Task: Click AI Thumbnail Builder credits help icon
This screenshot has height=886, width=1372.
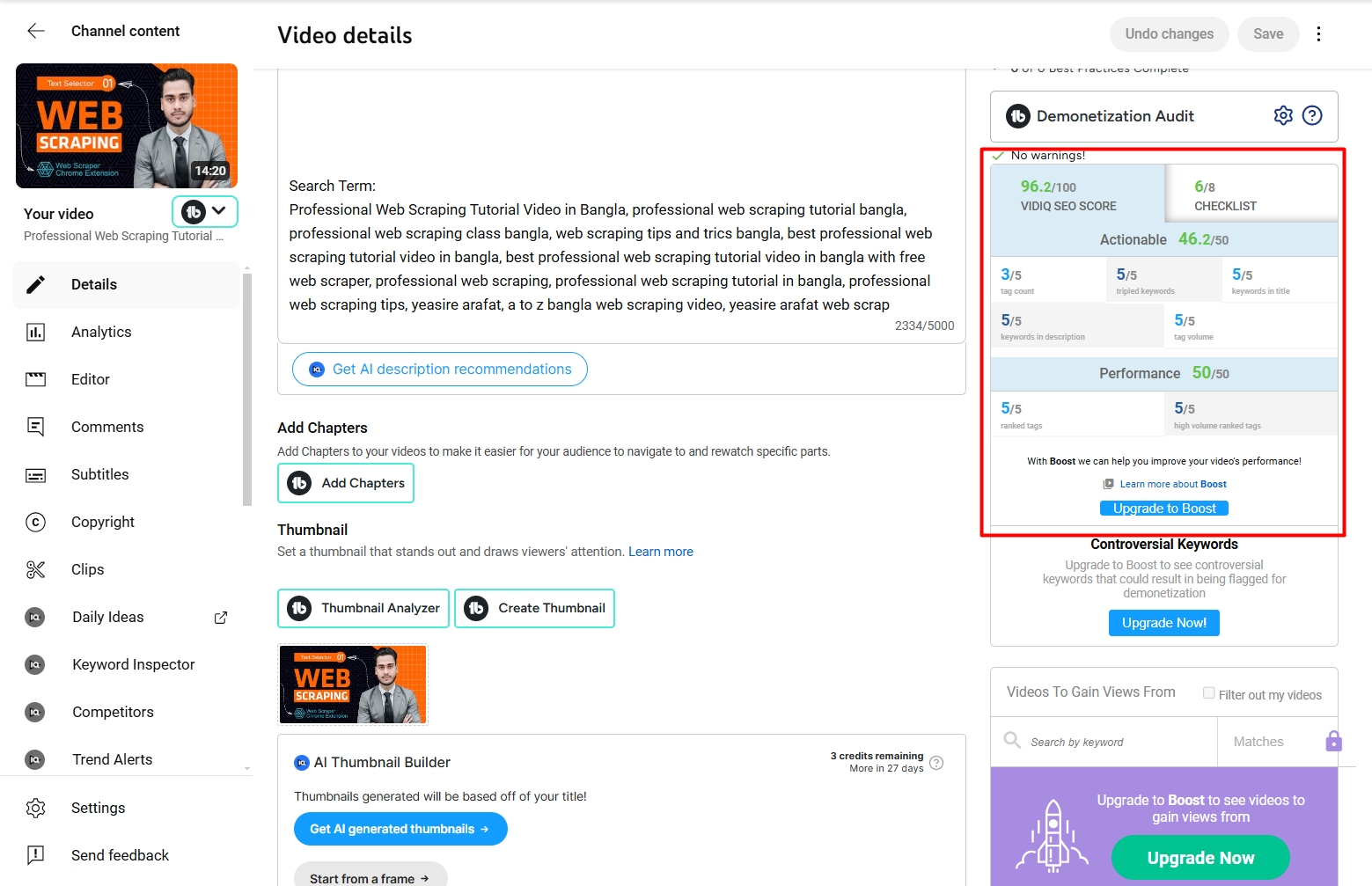Action: point(936,763)
